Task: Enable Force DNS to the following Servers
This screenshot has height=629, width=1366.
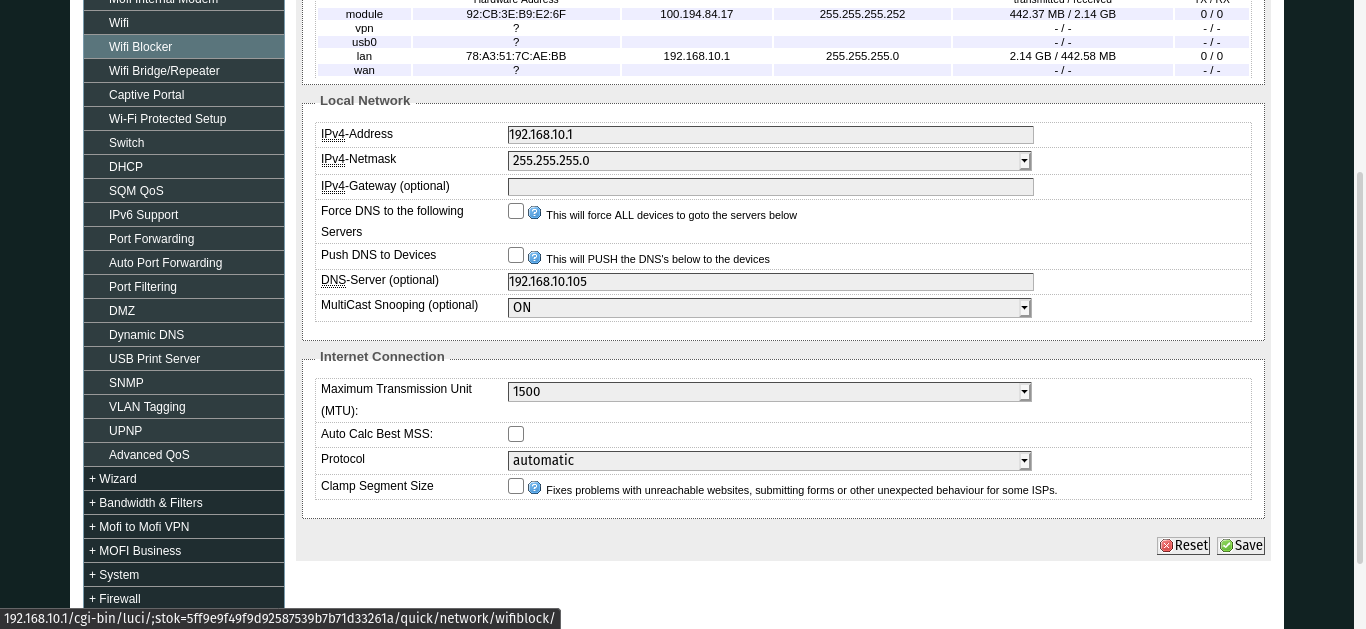Action: 516,211
